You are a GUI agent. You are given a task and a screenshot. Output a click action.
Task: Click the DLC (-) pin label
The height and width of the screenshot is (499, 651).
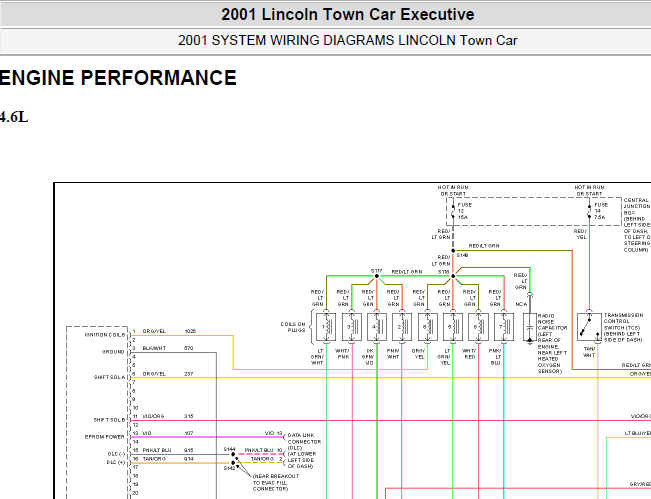(116, 454)
